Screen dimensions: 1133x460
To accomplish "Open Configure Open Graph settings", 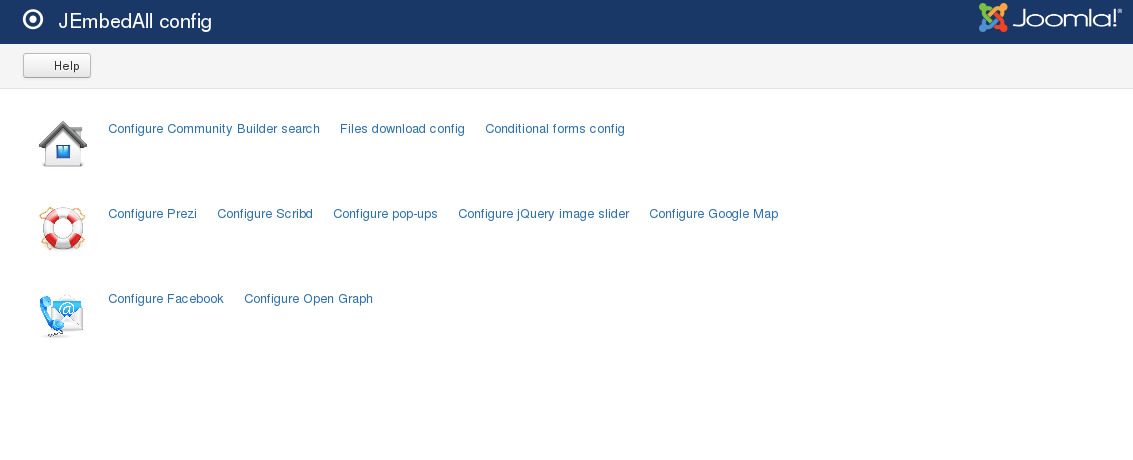I will click(x=309, y=299).
